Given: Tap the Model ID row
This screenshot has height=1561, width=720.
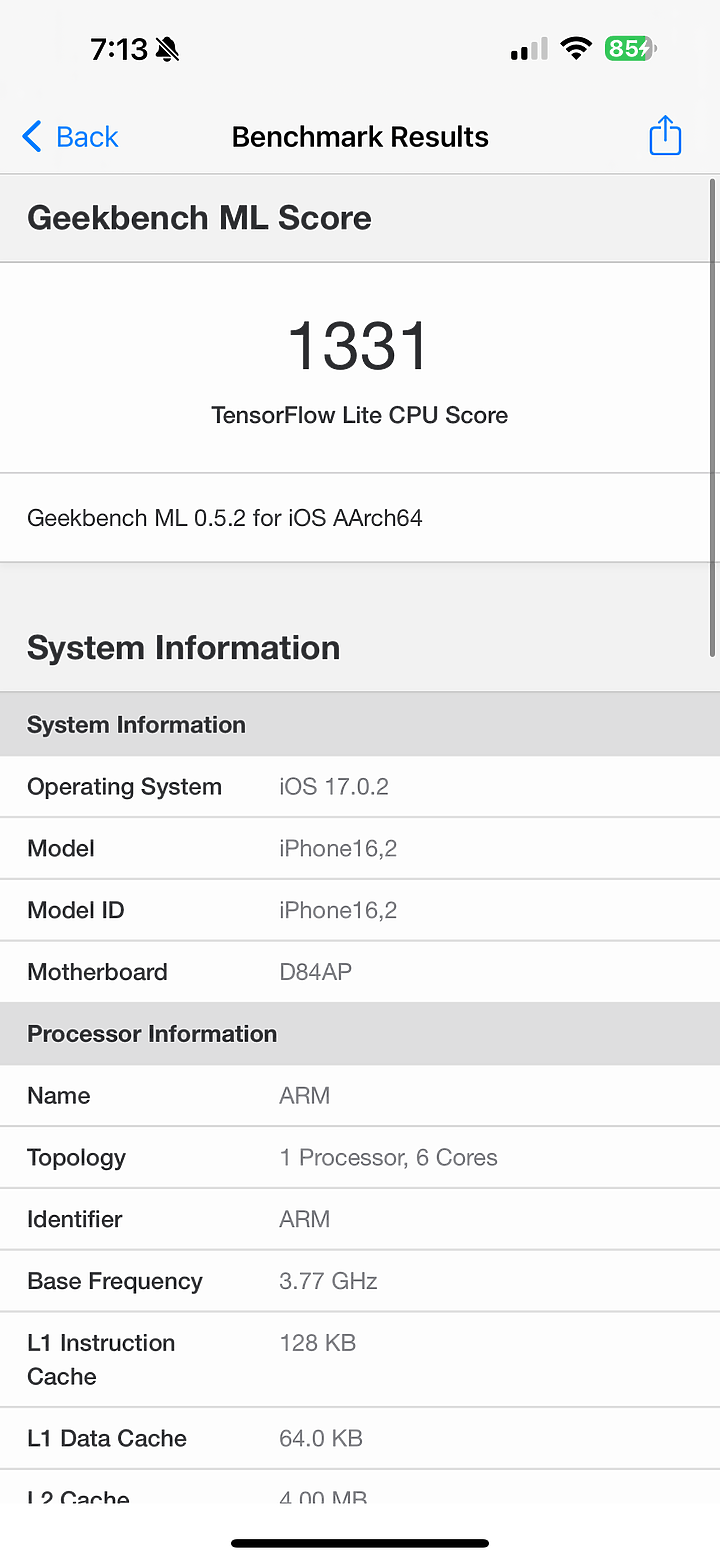Looking at the screenshot, I should (x=360, y=910).
